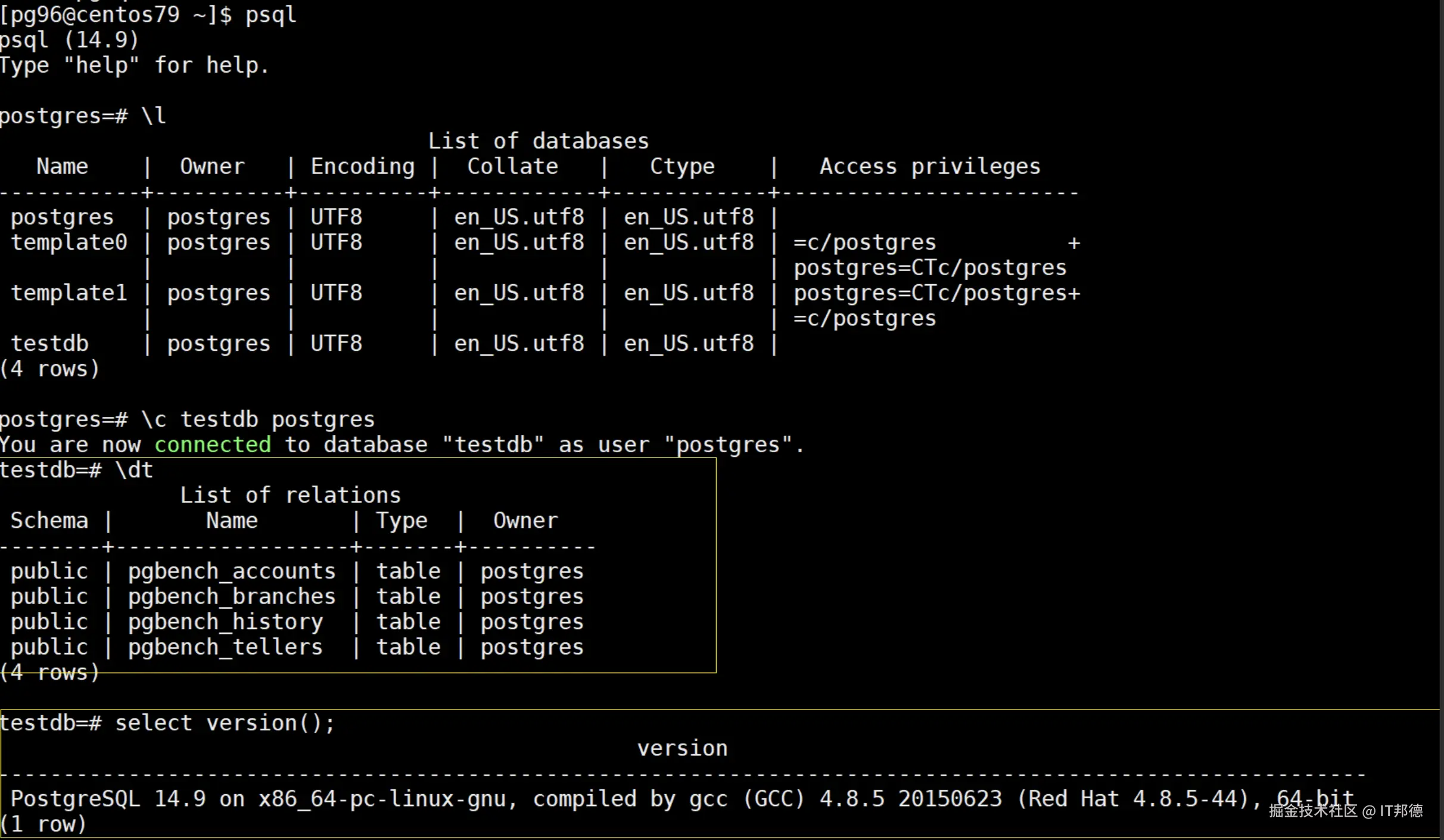Click the 'template0' database row name
This screenshot has width=1444, height=840.
pyautogui.click(x=69, y=242)
